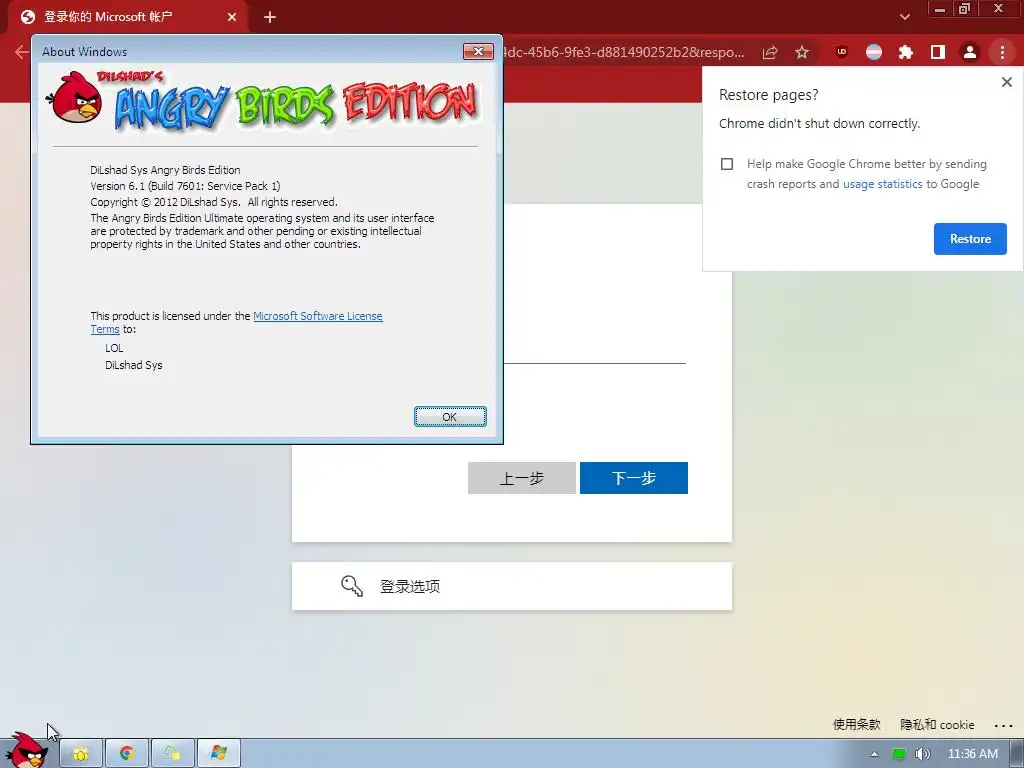Bookmark this page with the star icon
The width and height of the screenshot is (1024, 768).
(802, 52)
